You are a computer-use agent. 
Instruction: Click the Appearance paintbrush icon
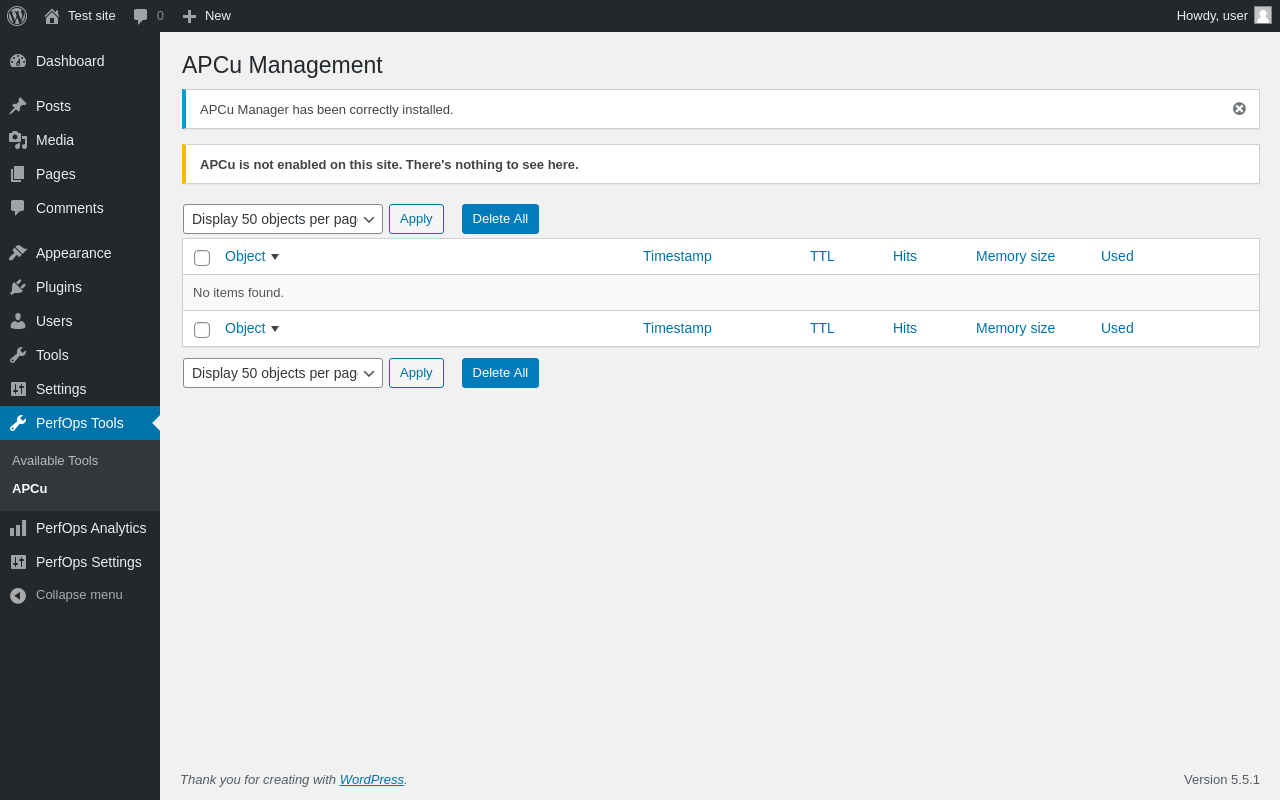(18, 253)
